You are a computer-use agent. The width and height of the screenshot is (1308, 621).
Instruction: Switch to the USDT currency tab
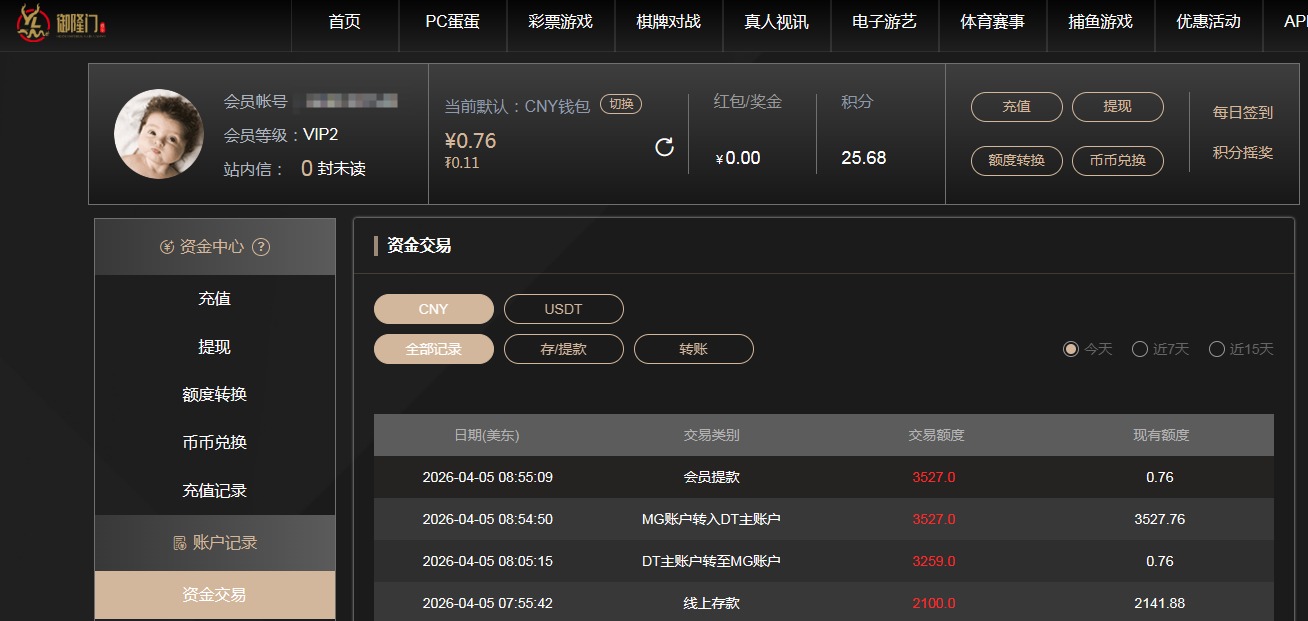coord(563,309)
